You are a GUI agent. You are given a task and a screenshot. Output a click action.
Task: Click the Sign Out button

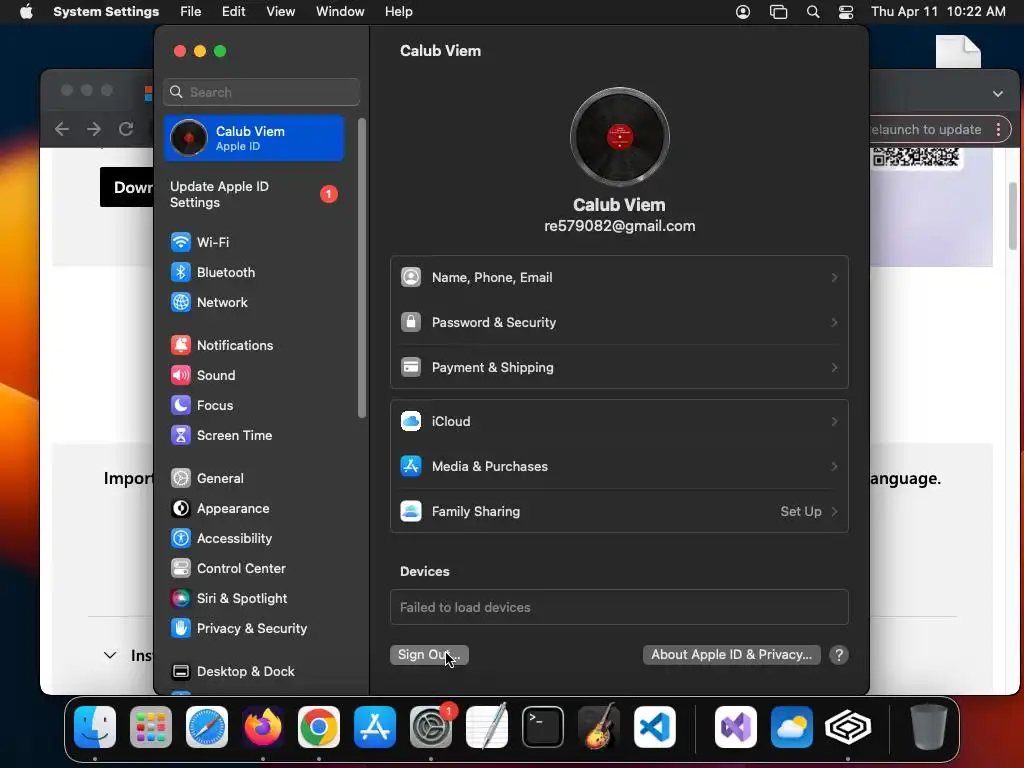click(x=429, y=655)
